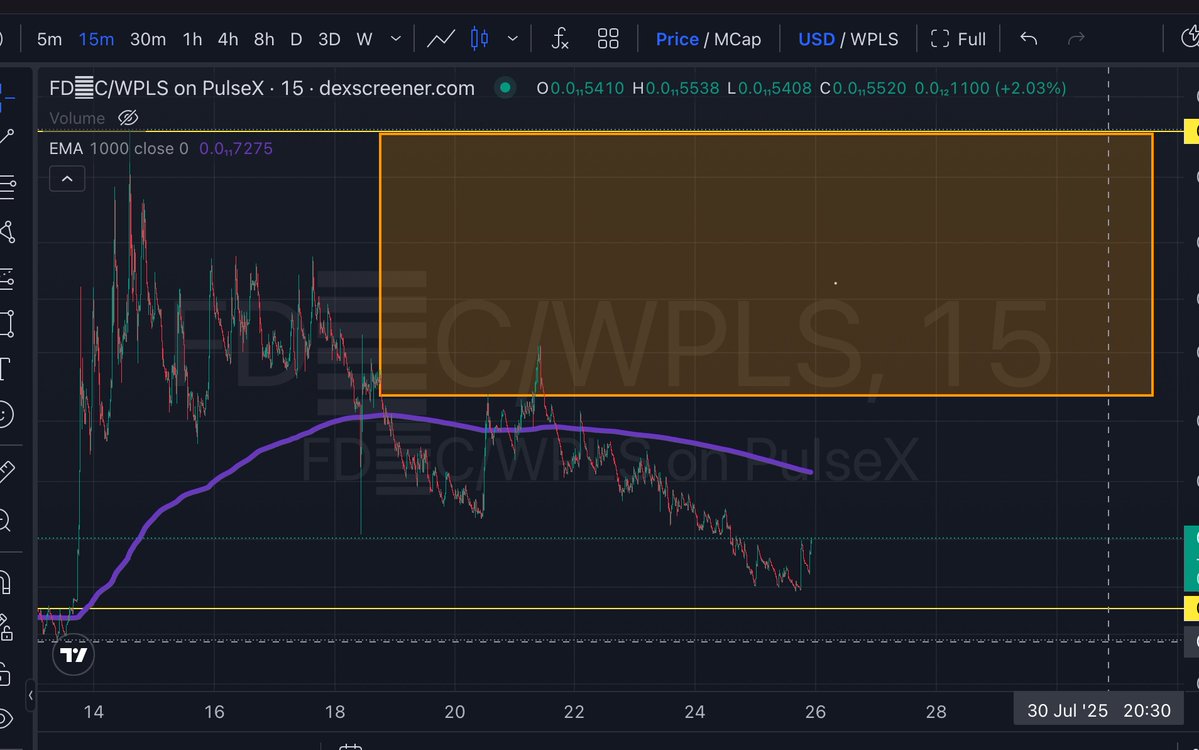This screenshot has width=1199, height=750.
Task: Switch the chart to MCap mode
Action: tap(737, 39)
